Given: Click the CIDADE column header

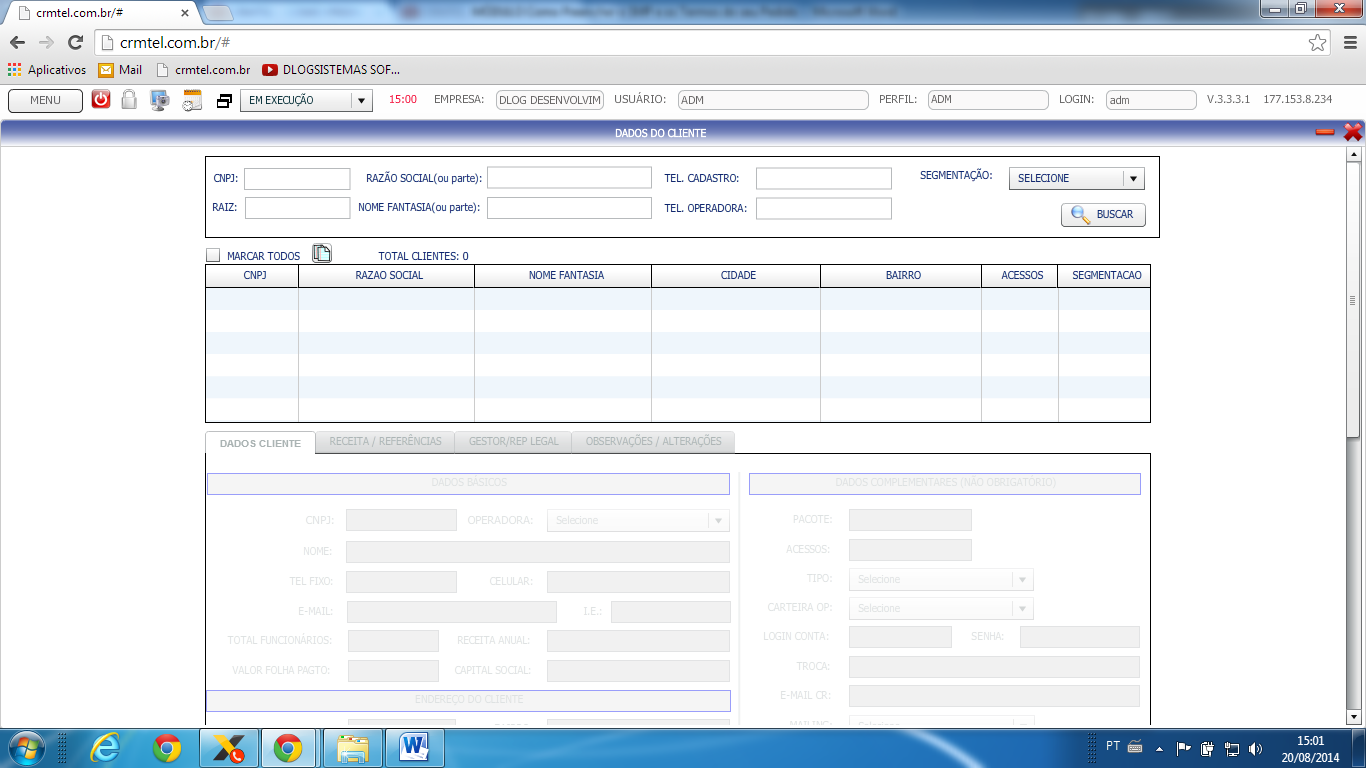Looking at the screenshot, I should coord(736,275).
